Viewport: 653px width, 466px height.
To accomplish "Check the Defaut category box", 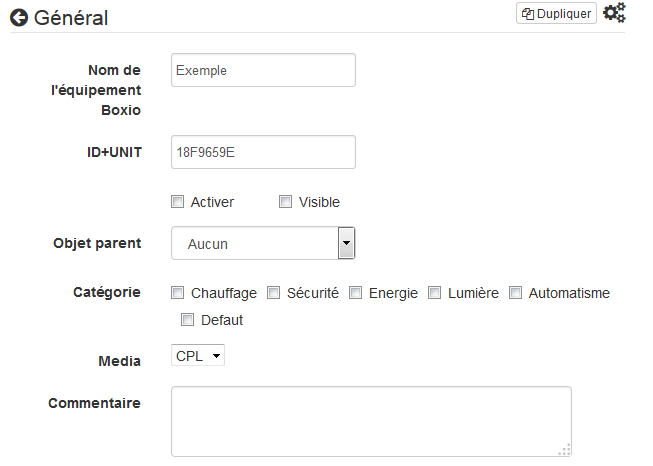I will pos(187,320).
